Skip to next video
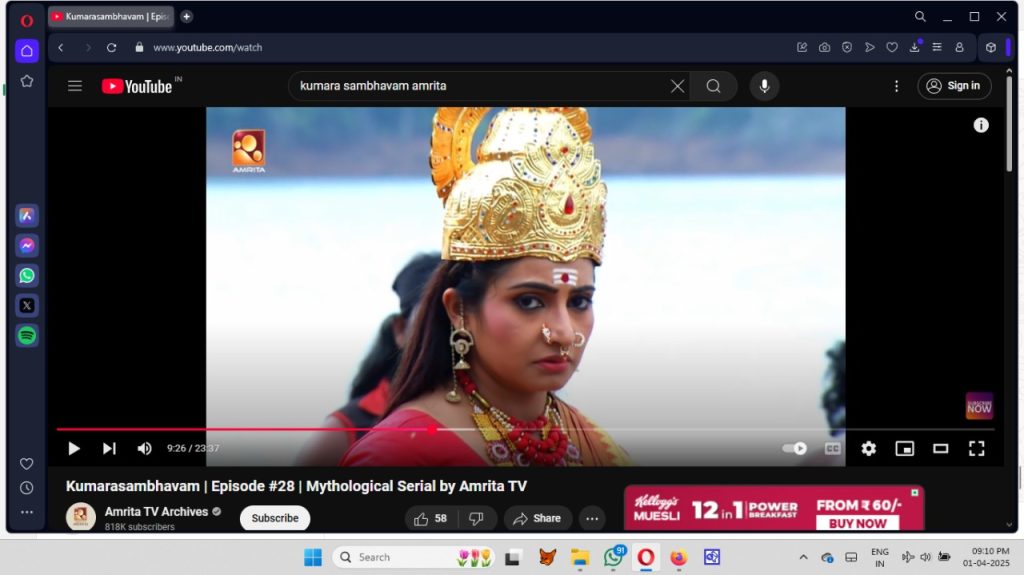The width and height of the screenshot is (1024, 575). [109, 448]
